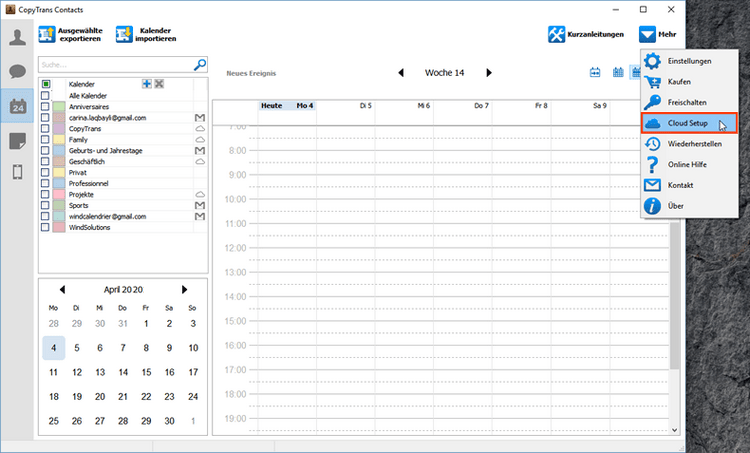Click the magnifier search icon
The height and width of the screenshot is (453, 750).
pyautogui.click(x=200, y=65)
